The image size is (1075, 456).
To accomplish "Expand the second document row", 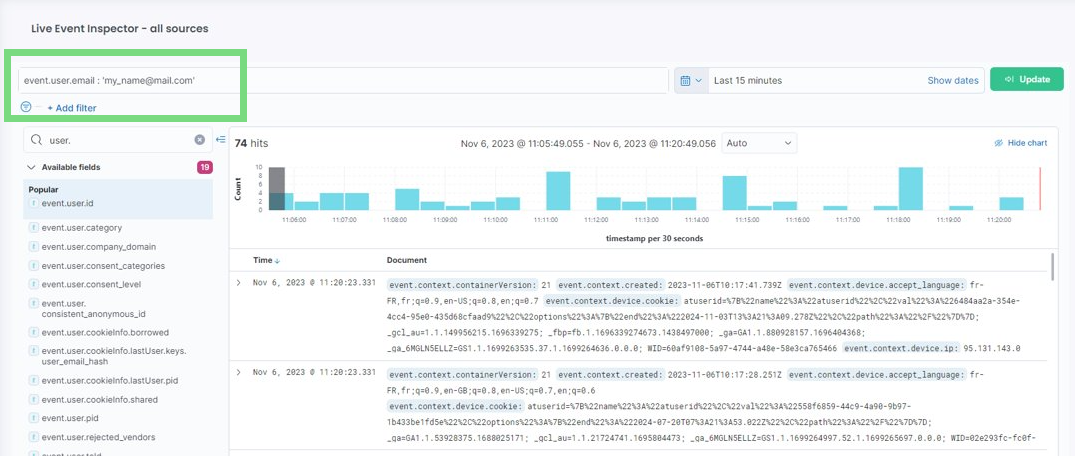I will point(238,372).
